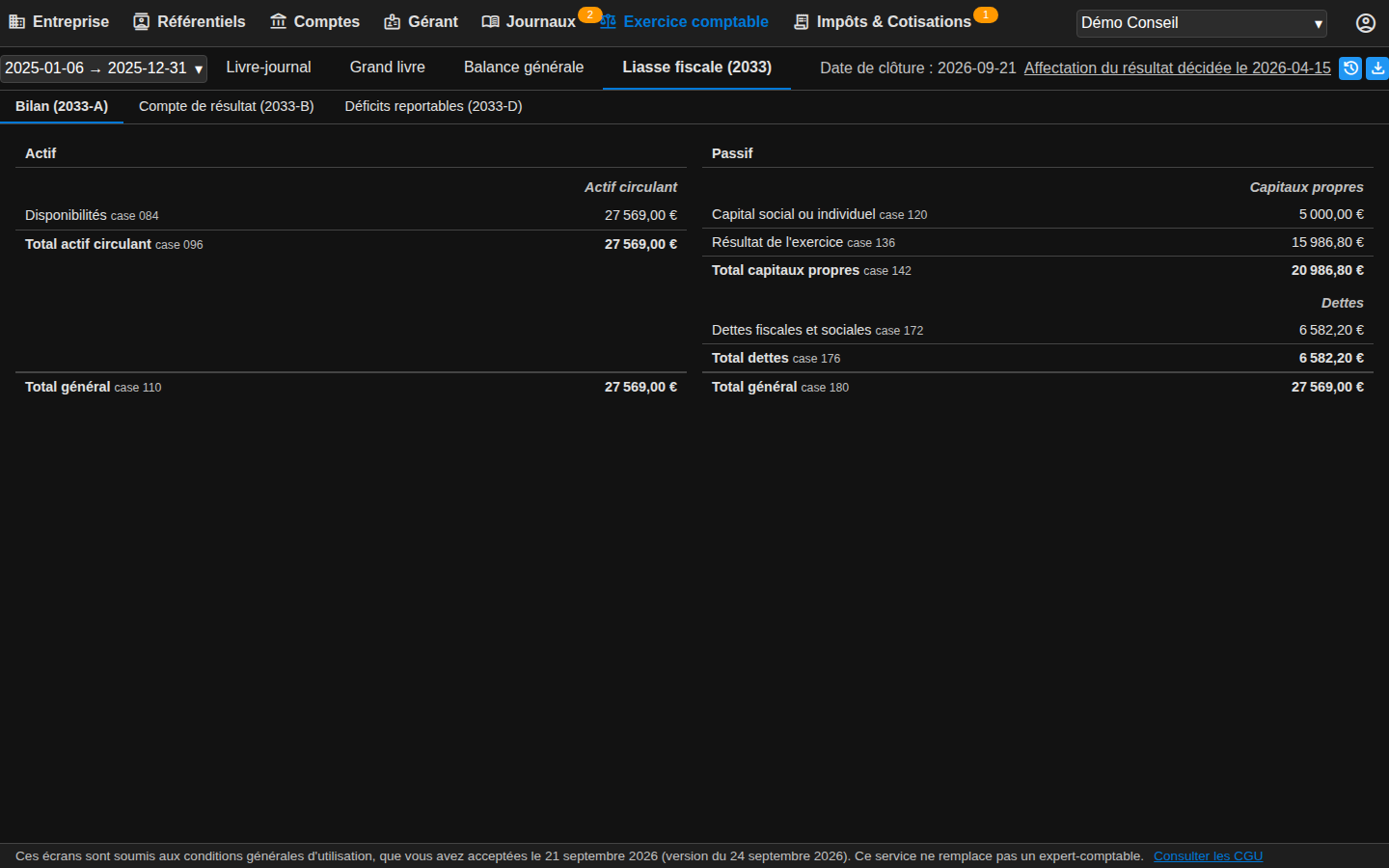
Task: Go to Comptes using the bank icon
Action: 278,22
